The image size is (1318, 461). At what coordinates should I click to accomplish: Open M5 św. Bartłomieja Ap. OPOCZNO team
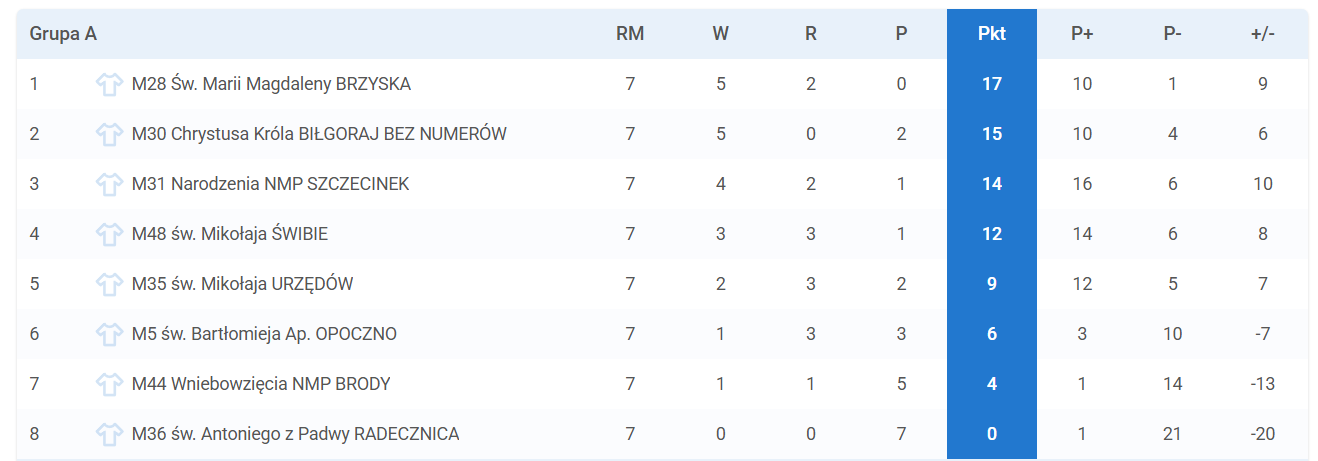point(264,334)
